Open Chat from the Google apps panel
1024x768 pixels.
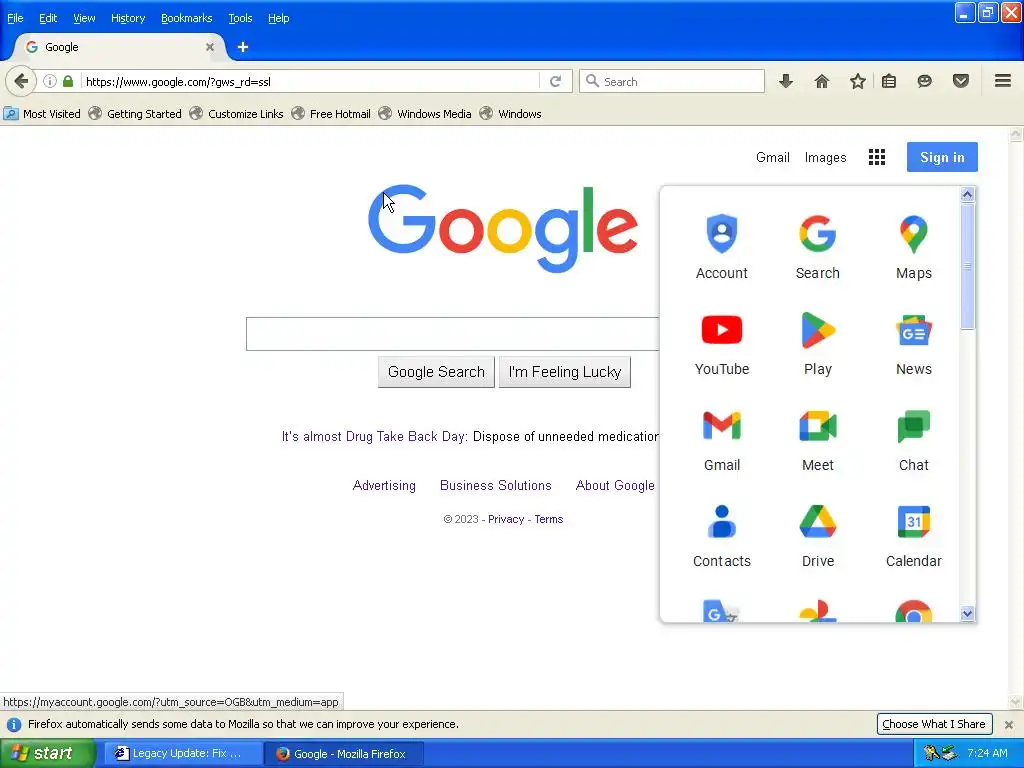coord(914,440)
